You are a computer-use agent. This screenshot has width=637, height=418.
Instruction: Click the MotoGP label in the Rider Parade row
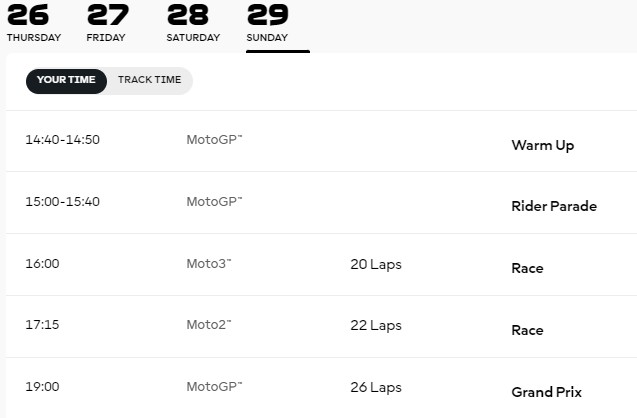tap(214, 201)
